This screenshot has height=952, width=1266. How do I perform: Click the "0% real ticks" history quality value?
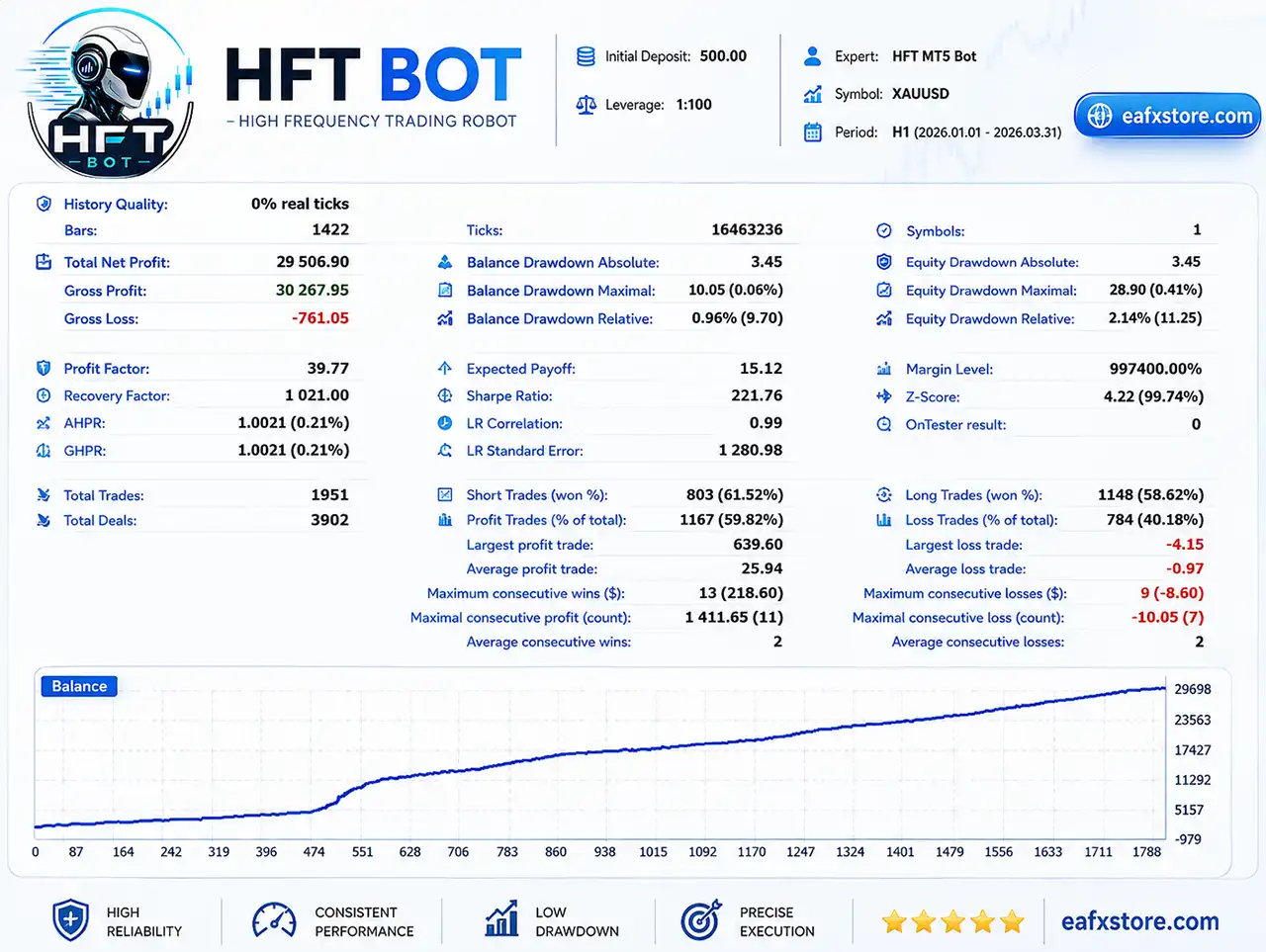[x=300, y=204]
